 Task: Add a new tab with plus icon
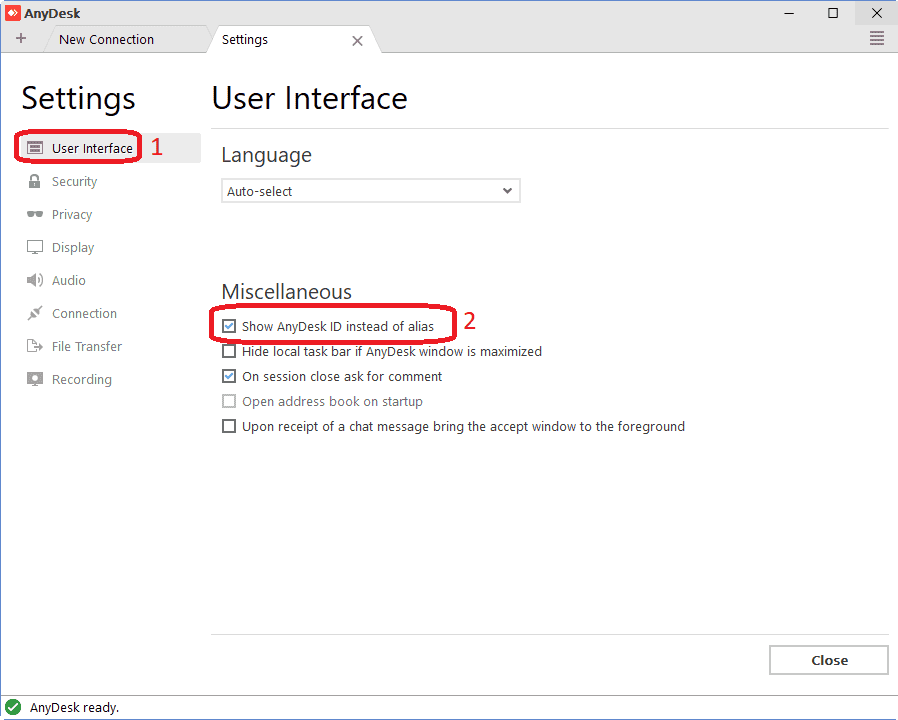pyautogui.click(x=21, y=38)
